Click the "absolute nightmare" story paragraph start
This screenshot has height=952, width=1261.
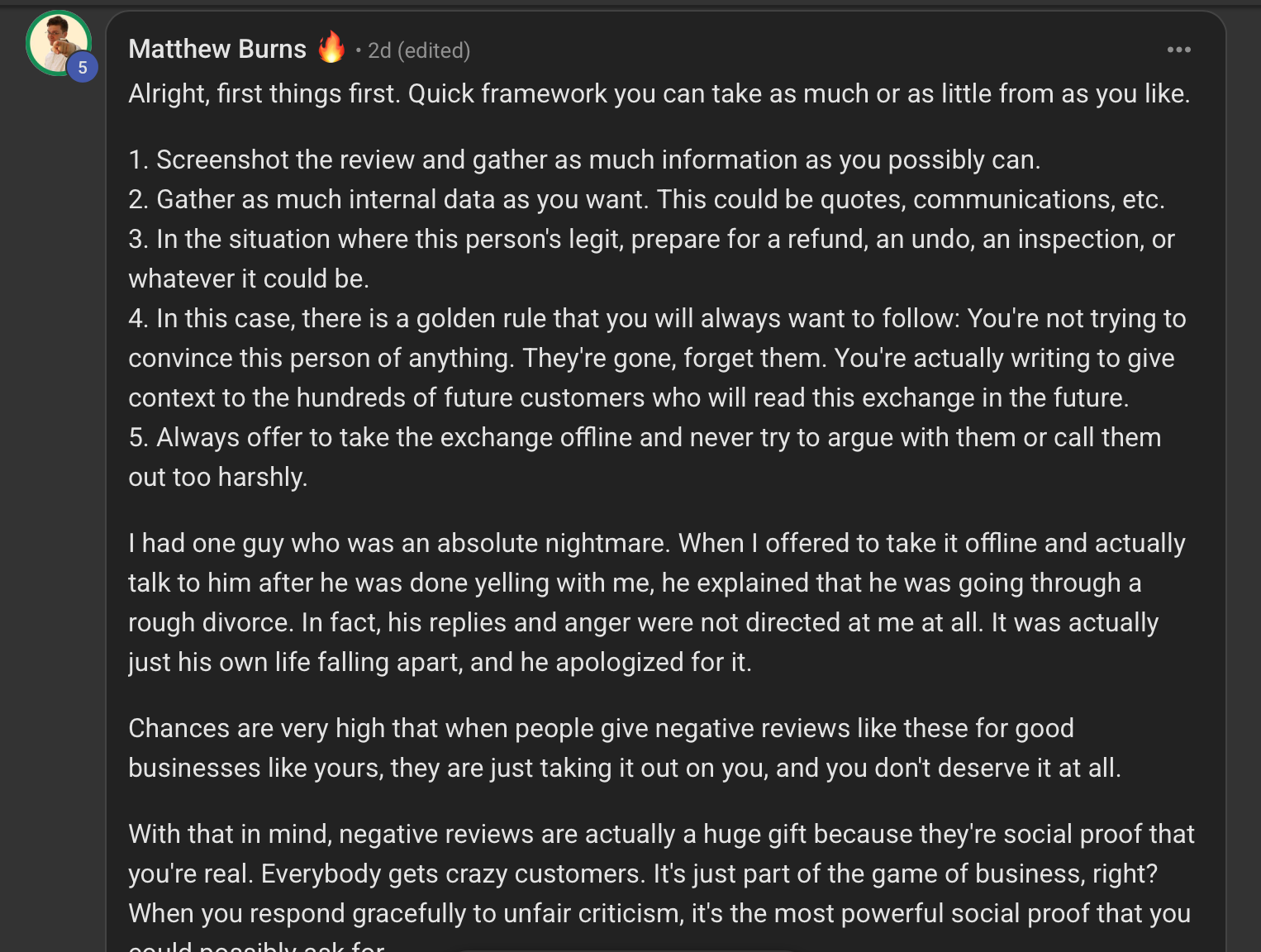tap(400, 544)
